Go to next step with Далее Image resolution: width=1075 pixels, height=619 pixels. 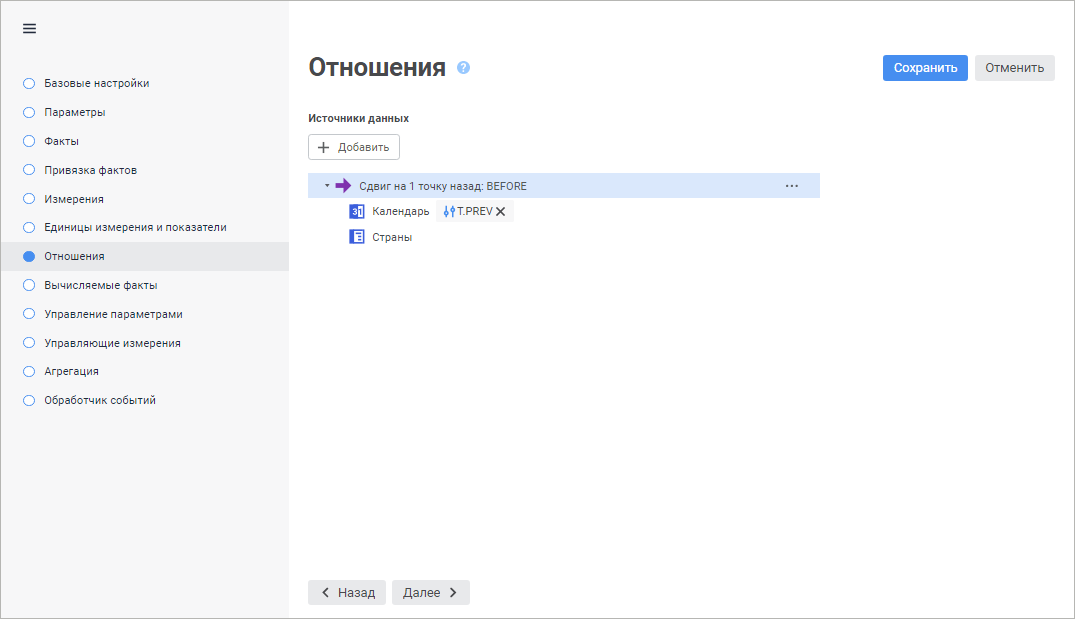[430, 593]
